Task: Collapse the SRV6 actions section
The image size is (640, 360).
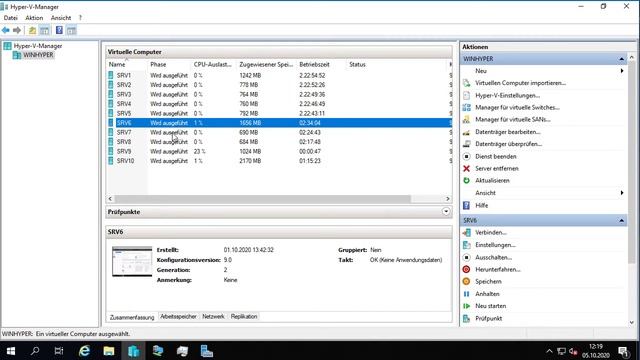Action: [x=622, y=220]
